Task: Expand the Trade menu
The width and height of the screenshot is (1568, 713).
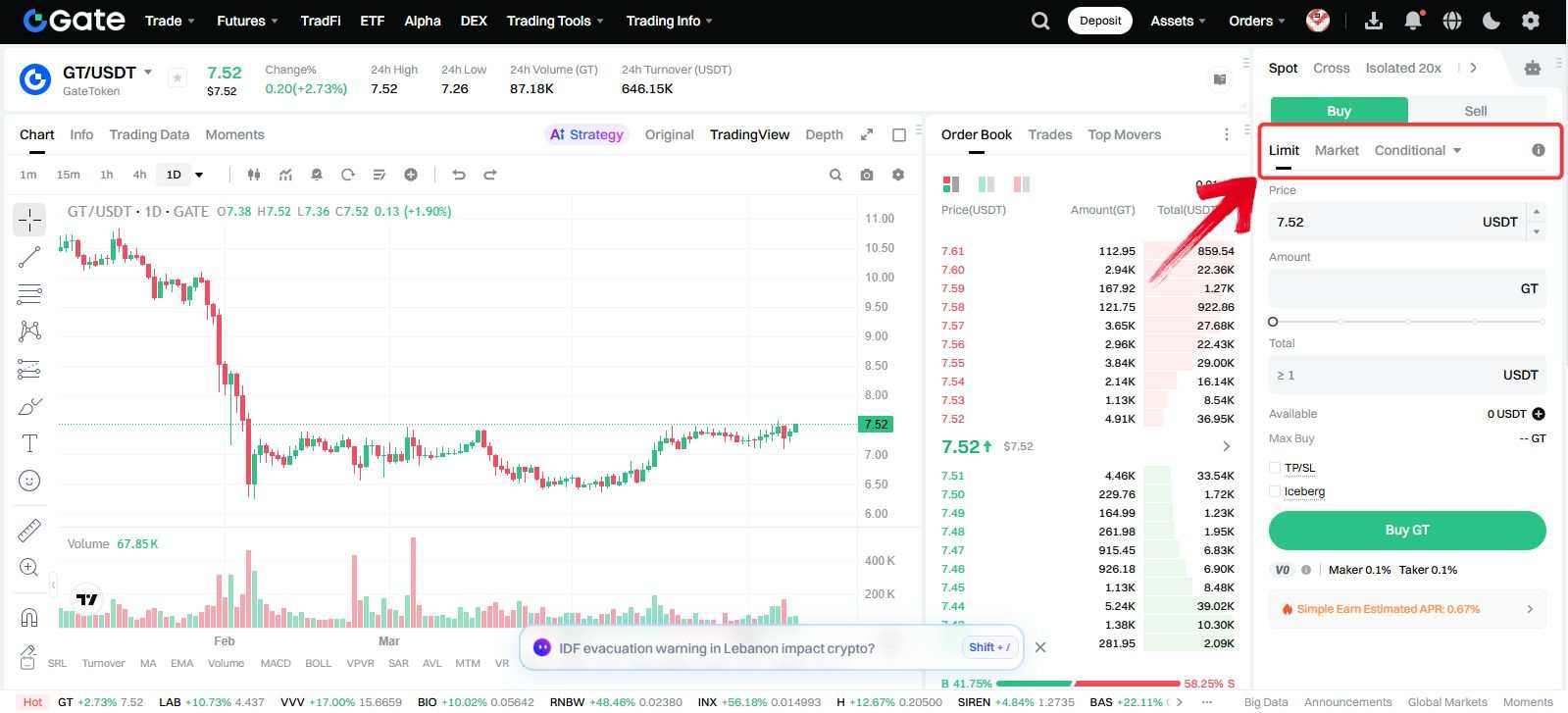Action: pos(170,21)
